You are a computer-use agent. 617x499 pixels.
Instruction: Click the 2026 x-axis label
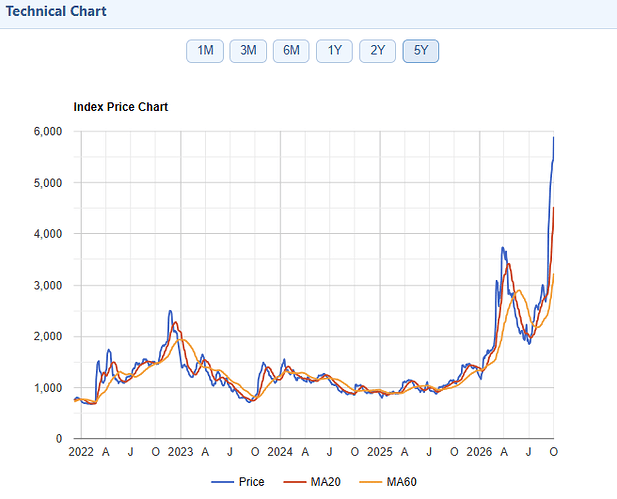(479, 452)
